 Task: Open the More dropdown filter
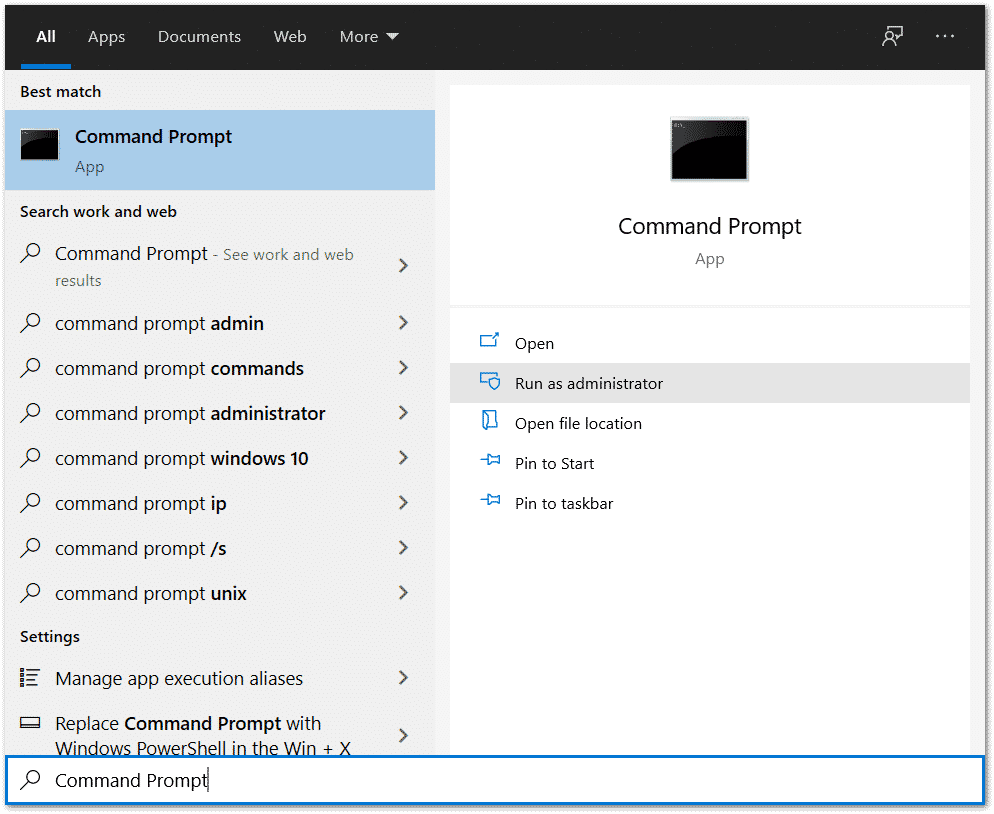click(369, 37)
